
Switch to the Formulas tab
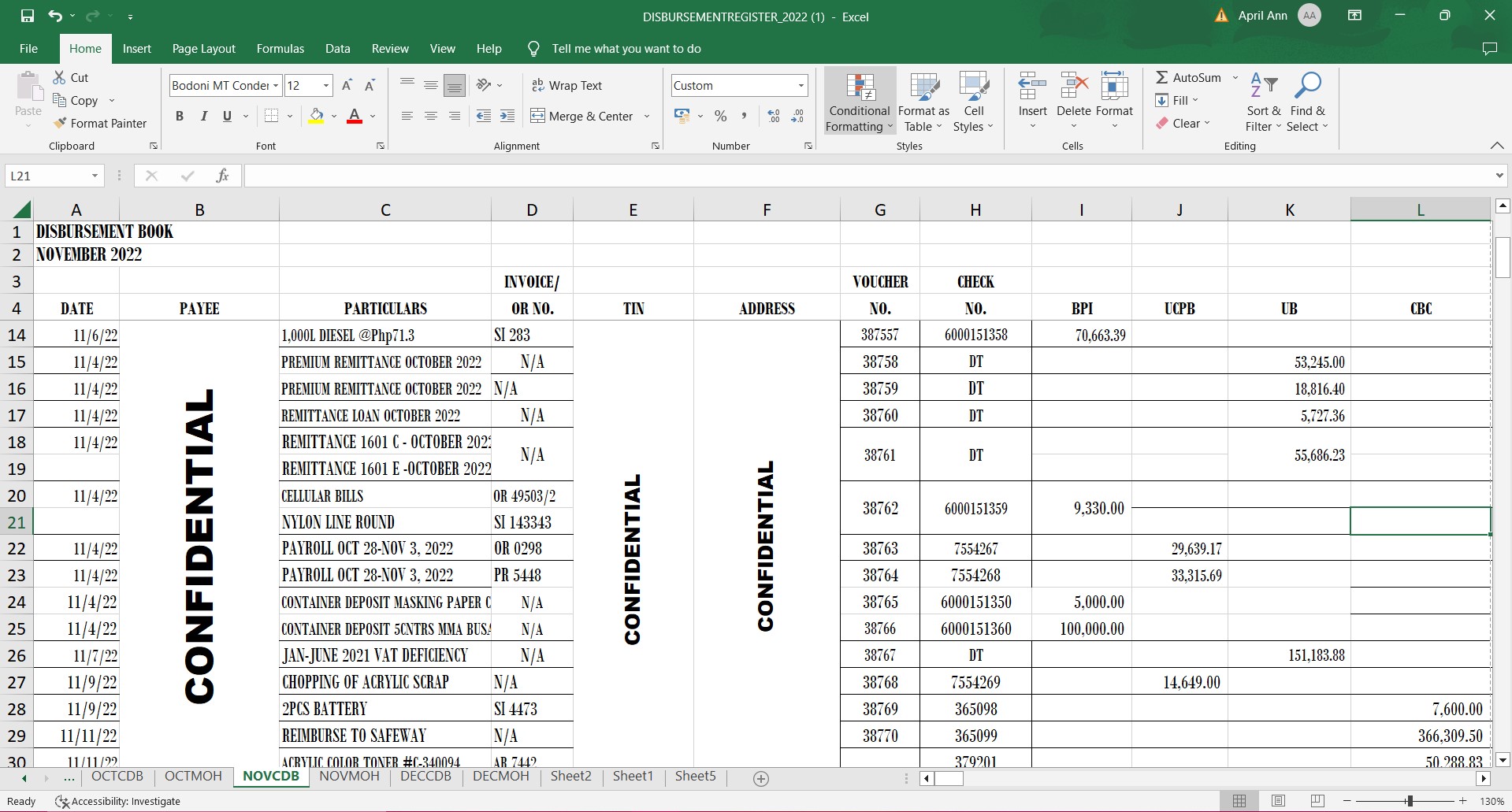[280, 48]
